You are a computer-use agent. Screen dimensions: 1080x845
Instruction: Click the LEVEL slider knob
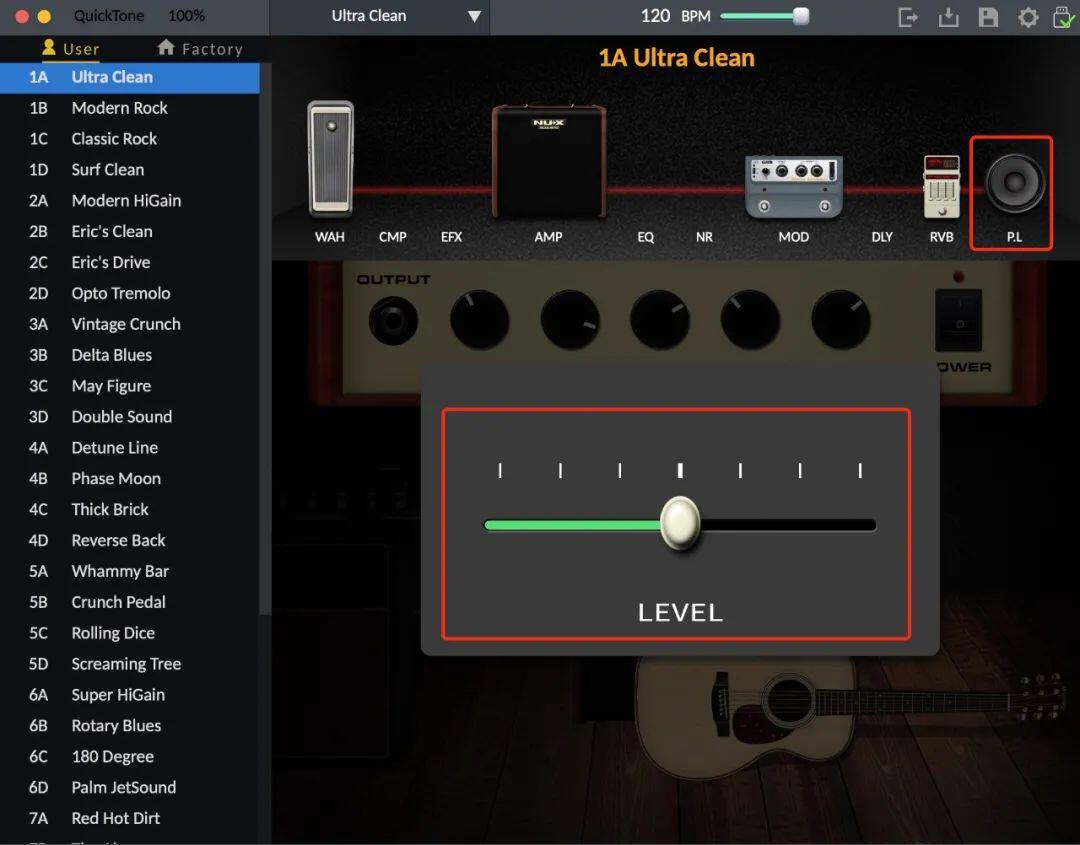[x=681, y=523]
